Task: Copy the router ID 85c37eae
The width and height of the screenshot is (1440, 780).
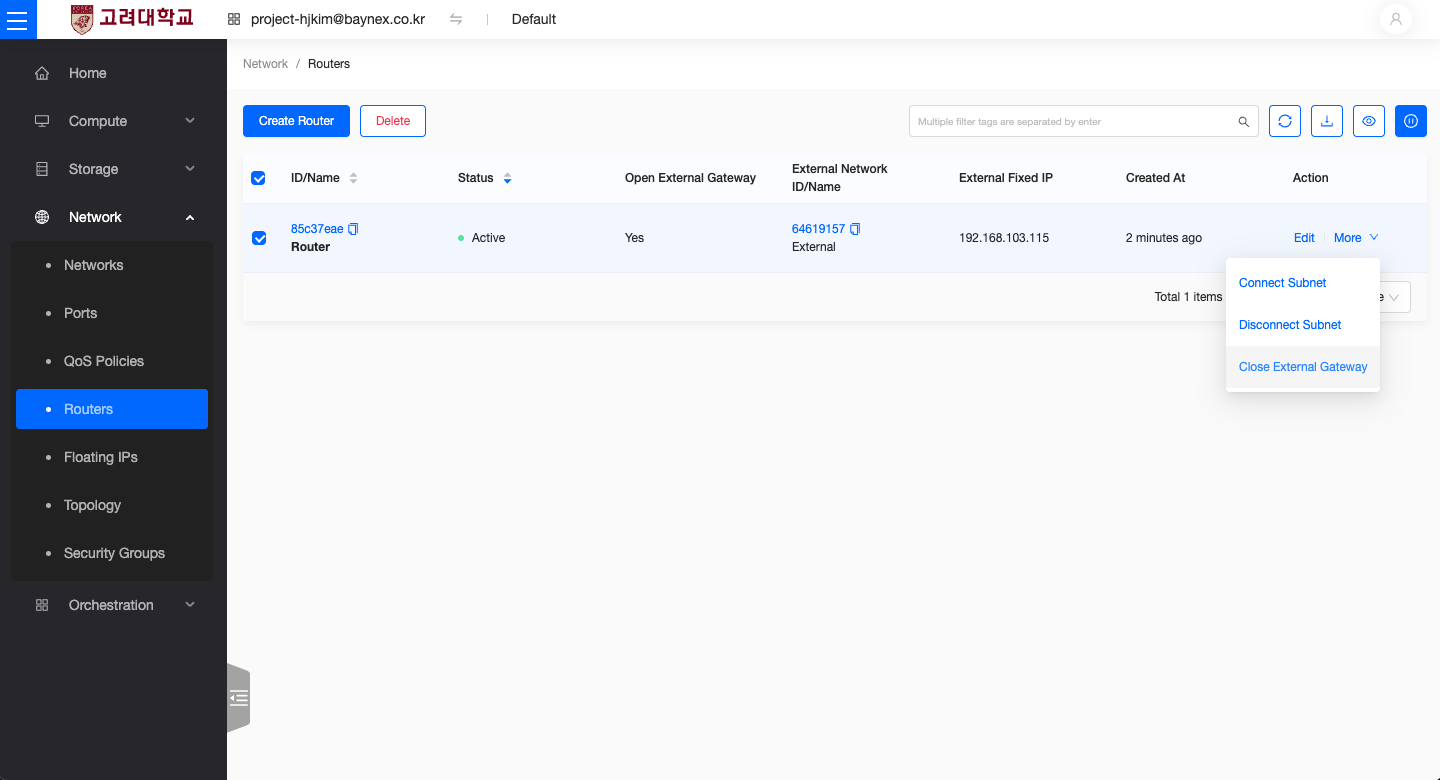Action: (353, 229)
